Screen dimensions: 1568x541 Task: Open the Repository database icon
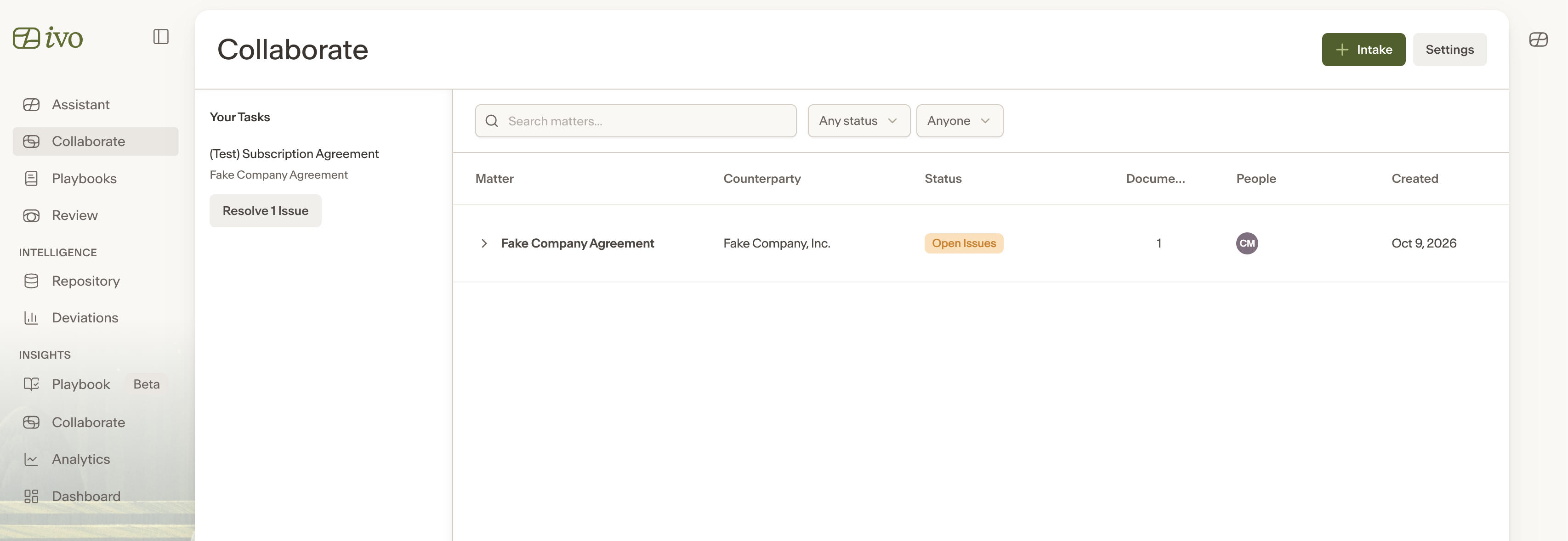31,281
